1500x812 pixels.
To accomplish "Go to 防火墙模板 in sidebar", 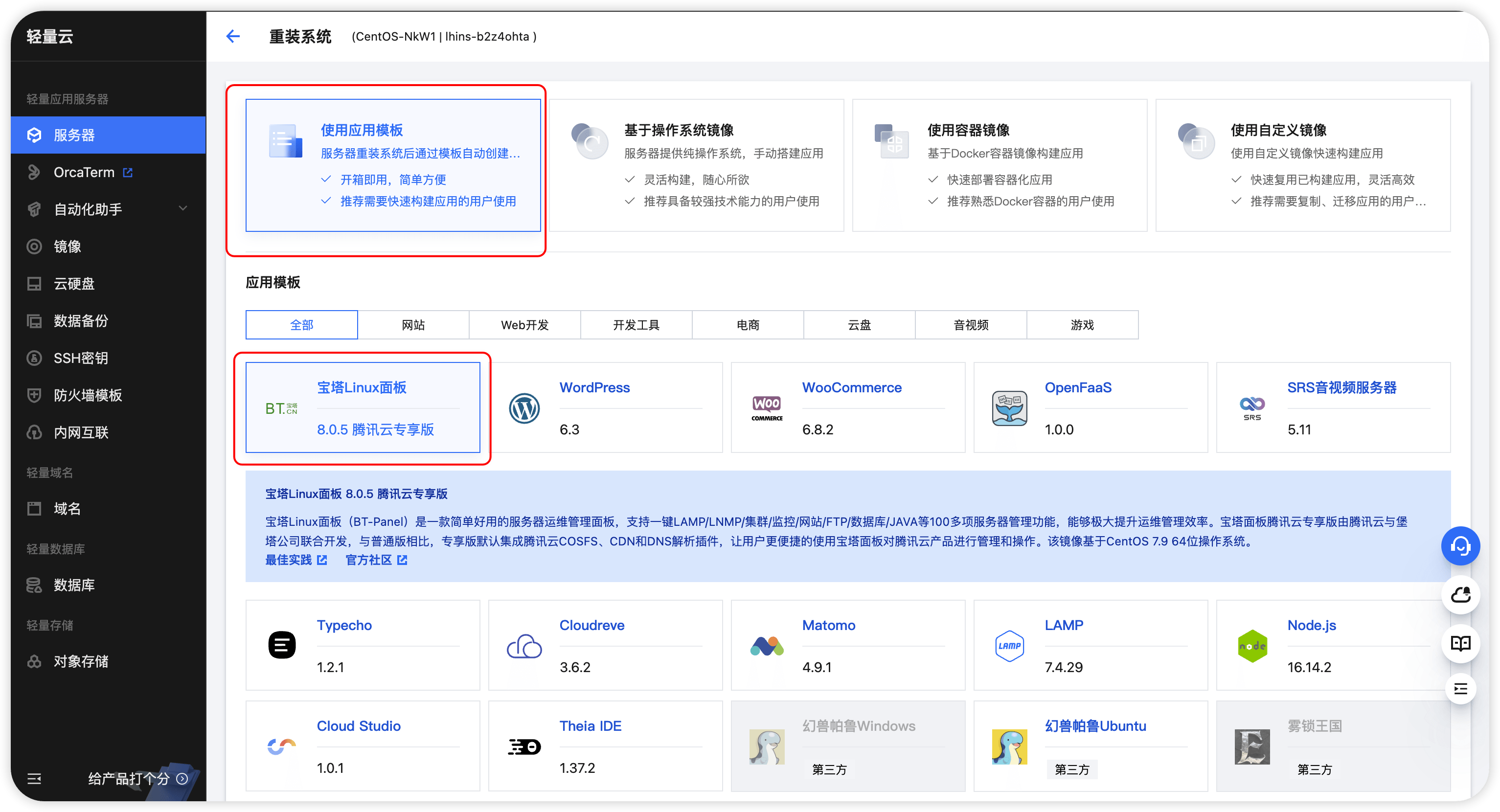I will click(x=88, y=395).
